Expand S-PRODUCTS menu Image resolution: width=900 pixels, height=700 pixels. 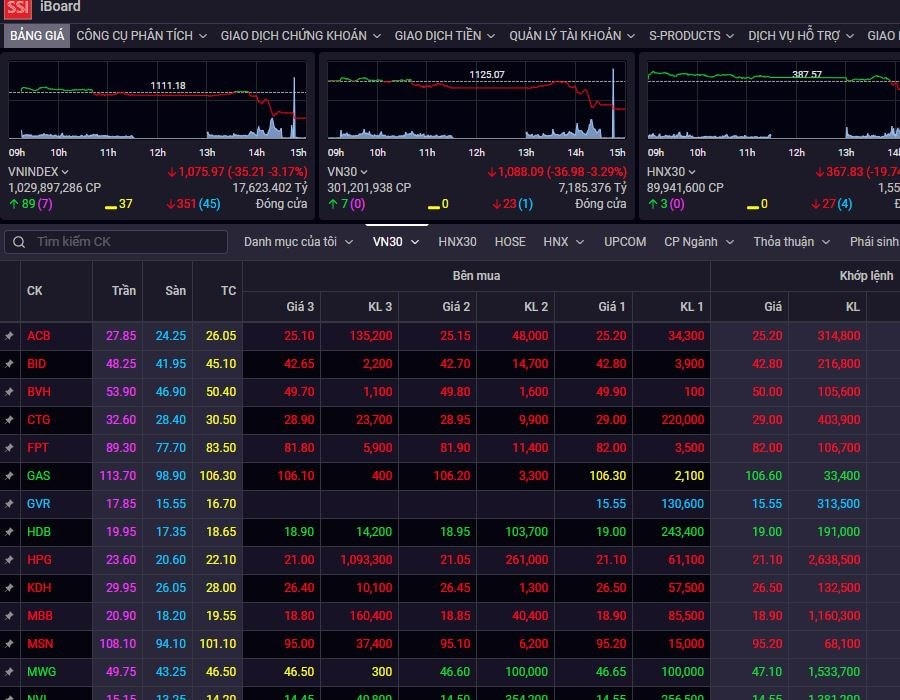(691, 36)
